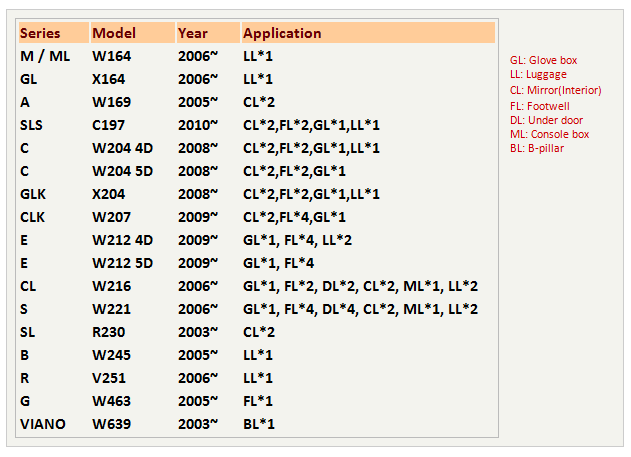Select the W164 model cell
631x457 pixels.
coord(111,56)
